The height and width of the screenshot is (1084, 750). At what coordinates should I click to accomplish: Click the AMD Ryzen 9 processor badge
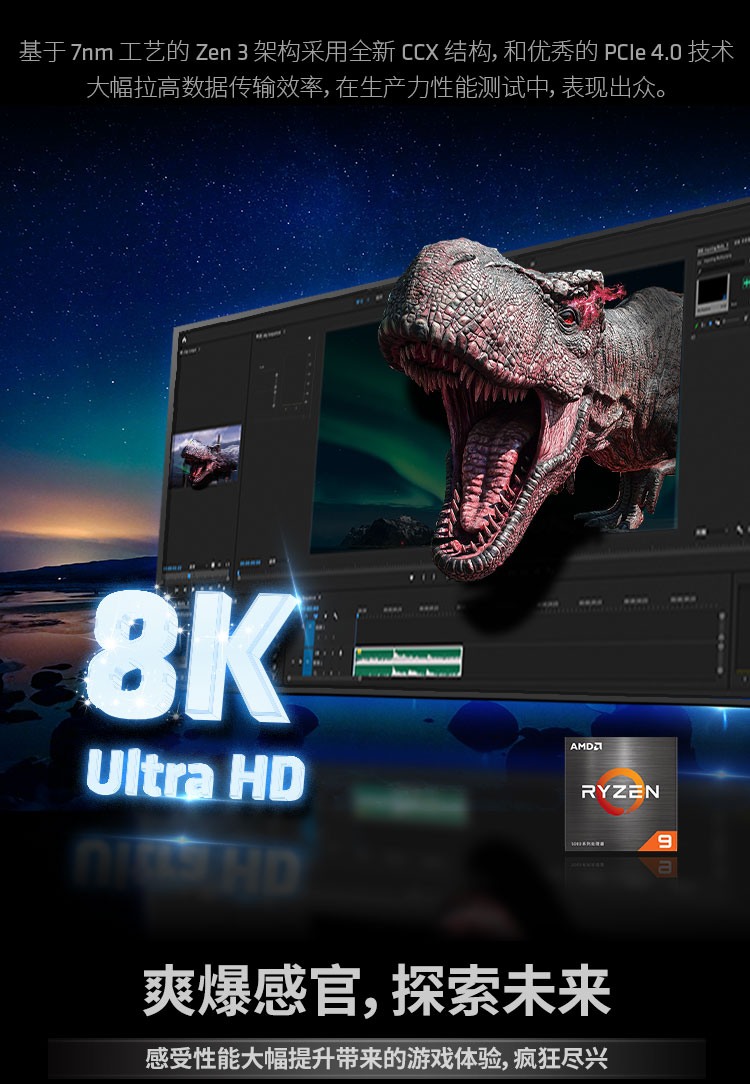[x=621, y=794]
